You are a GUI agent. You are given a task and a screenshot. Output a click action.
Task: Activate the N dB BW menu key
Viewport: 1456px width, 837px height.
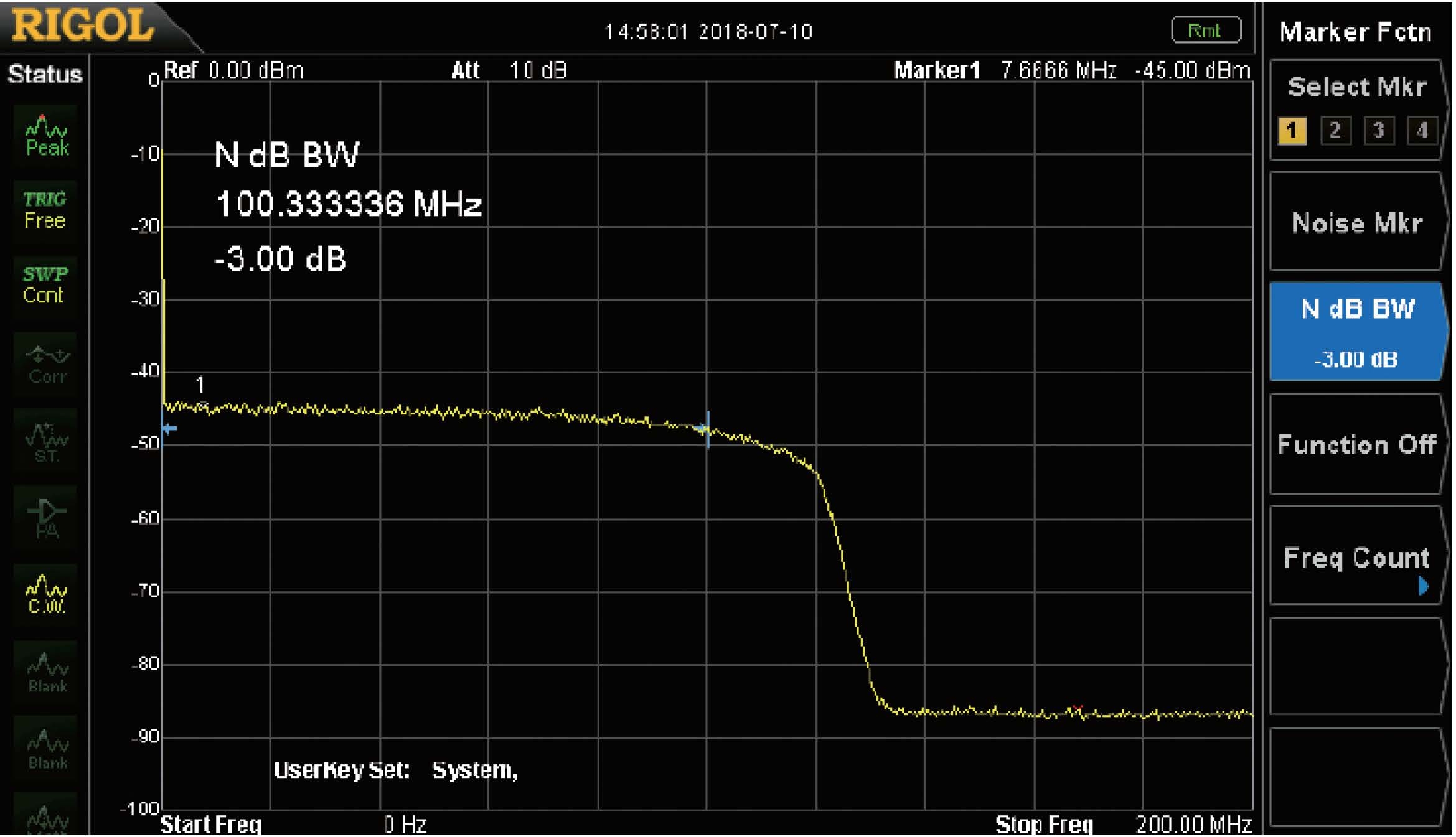(x=1357, y=331)
